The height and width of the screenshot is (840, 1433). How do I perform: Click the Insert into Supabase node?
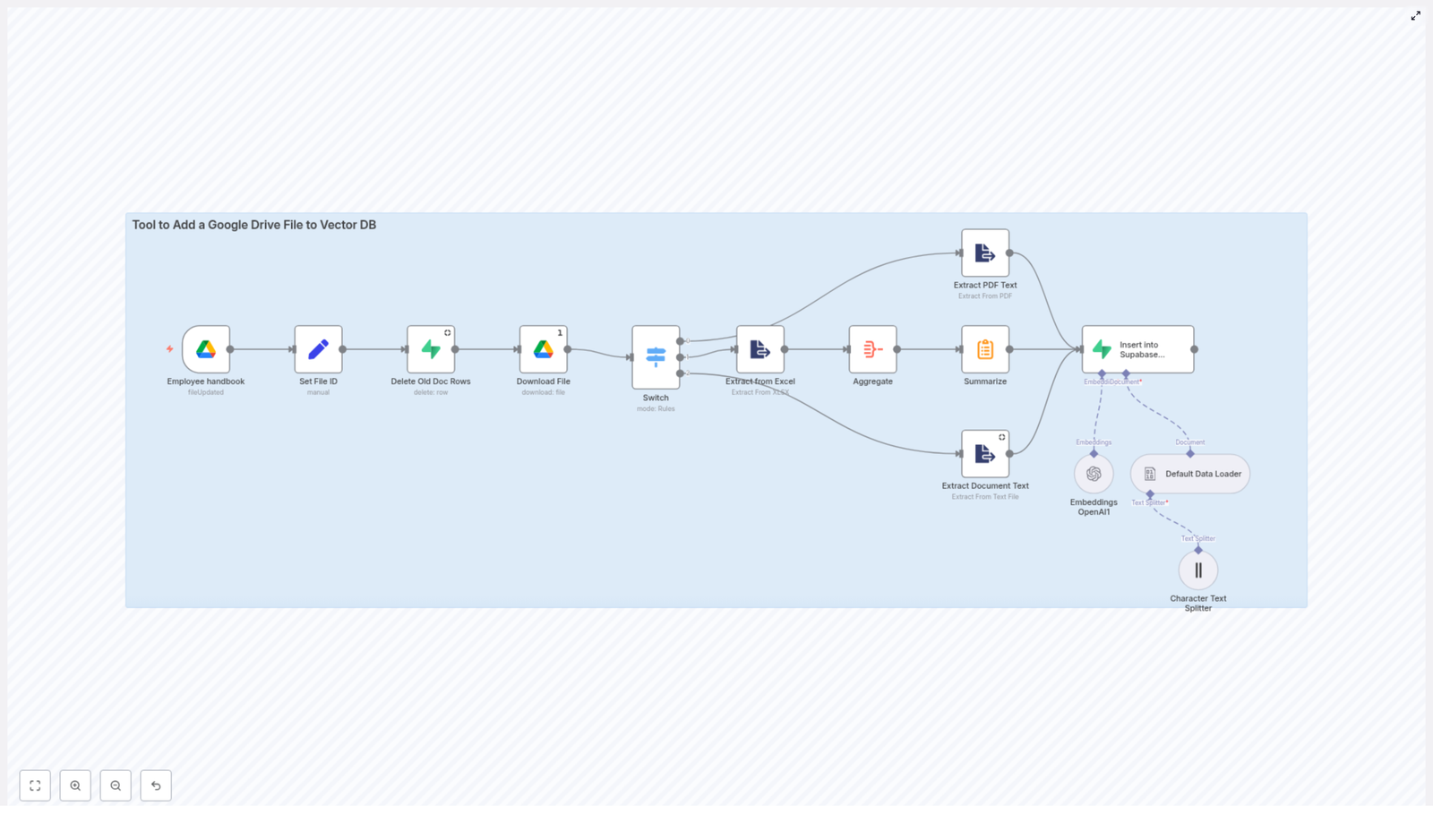(1137, 348)
